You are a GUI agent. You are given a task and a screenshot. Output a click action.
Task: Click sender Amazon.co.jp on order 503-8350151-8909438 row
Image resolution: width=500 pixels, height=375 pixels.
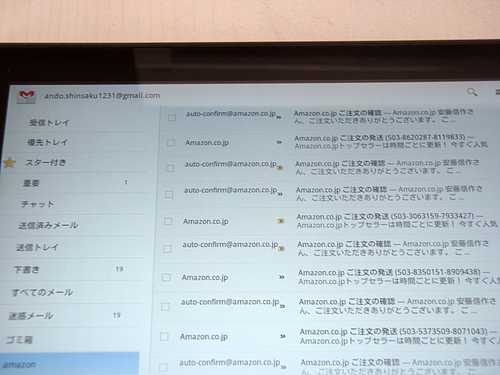point(205,277)
